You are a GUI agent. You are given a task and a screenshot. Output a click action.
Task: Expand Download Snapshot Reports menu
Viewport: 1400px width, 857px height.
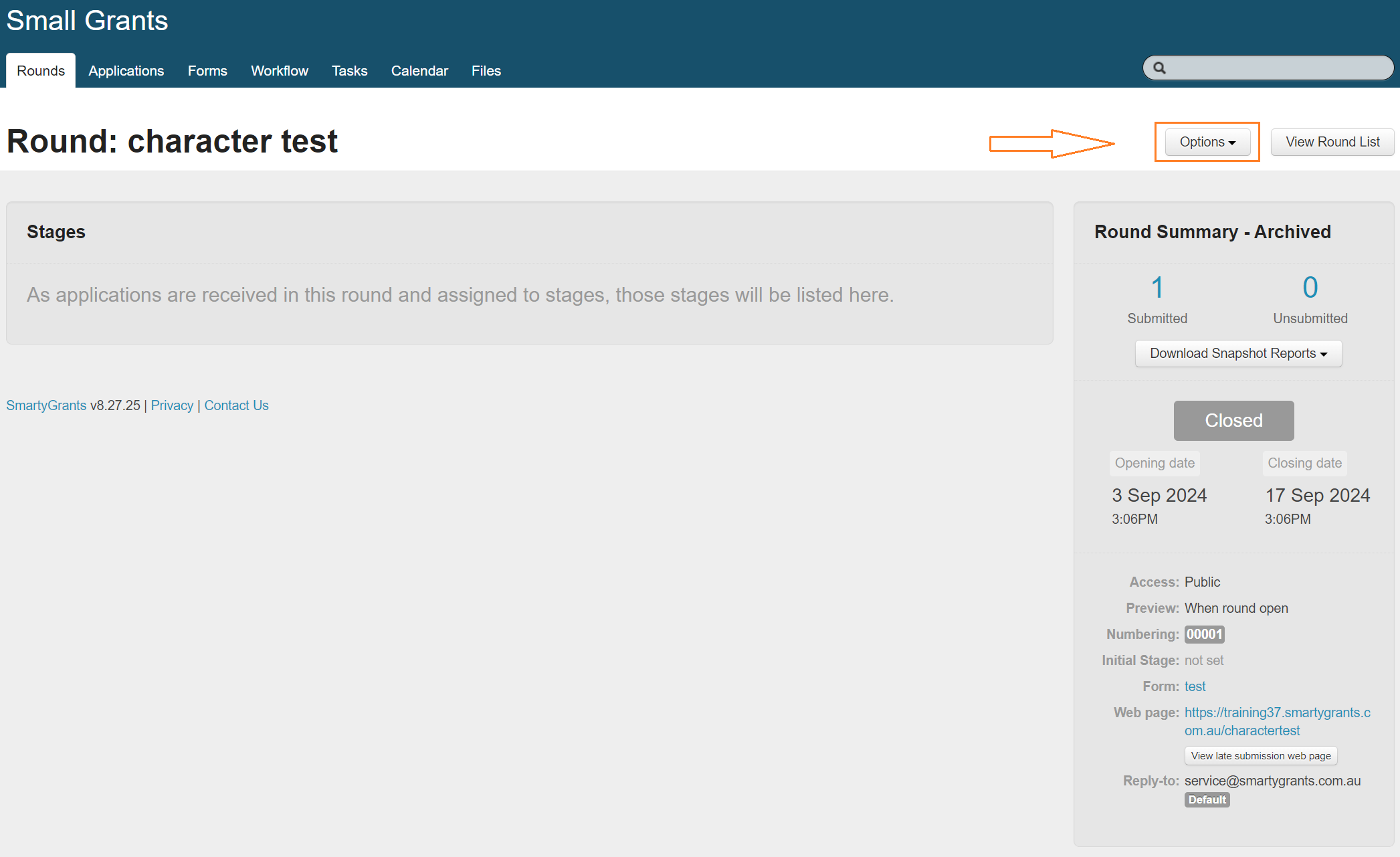(x=1238, y=353)
